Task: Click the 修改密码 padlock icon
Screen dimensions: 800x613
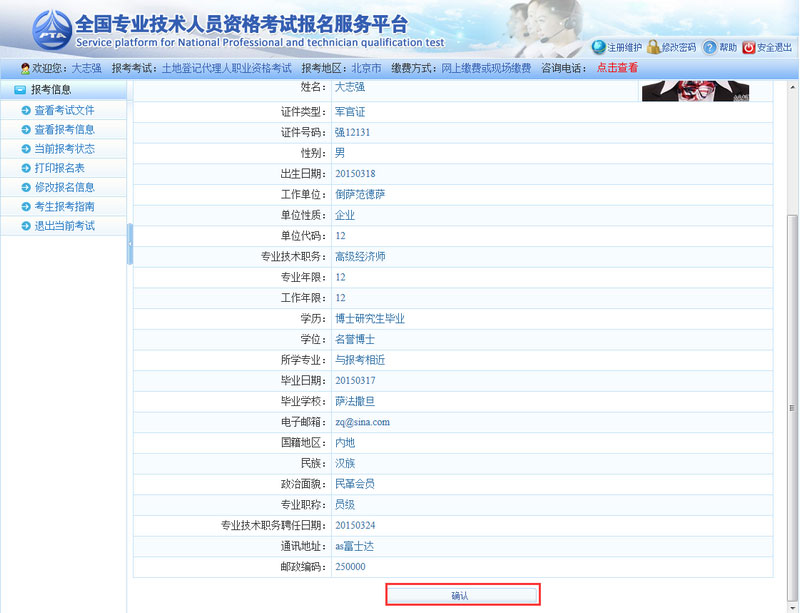Action: [653, 47]
